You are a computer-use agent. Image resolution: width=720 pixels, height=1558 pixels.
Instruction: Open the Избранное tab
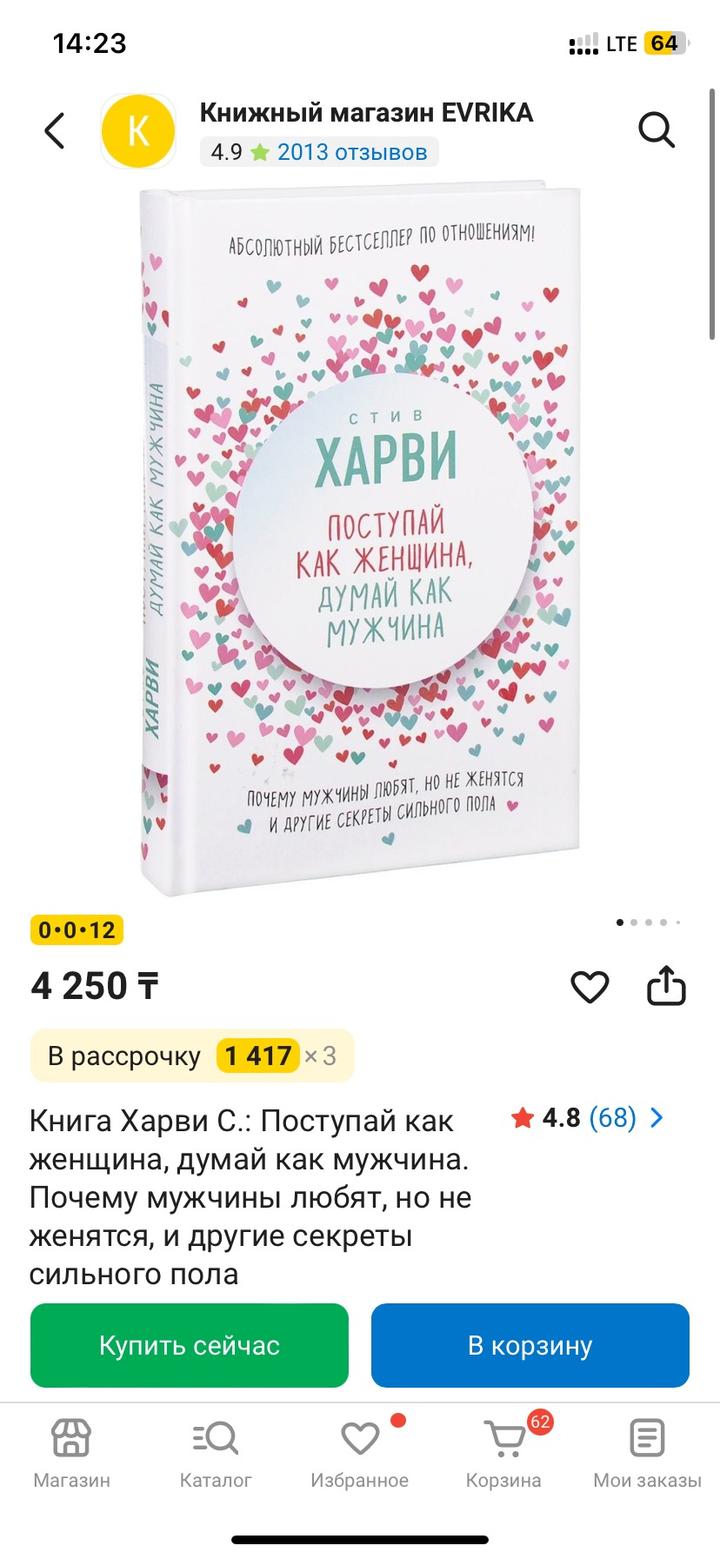(x=359, y=1454)
